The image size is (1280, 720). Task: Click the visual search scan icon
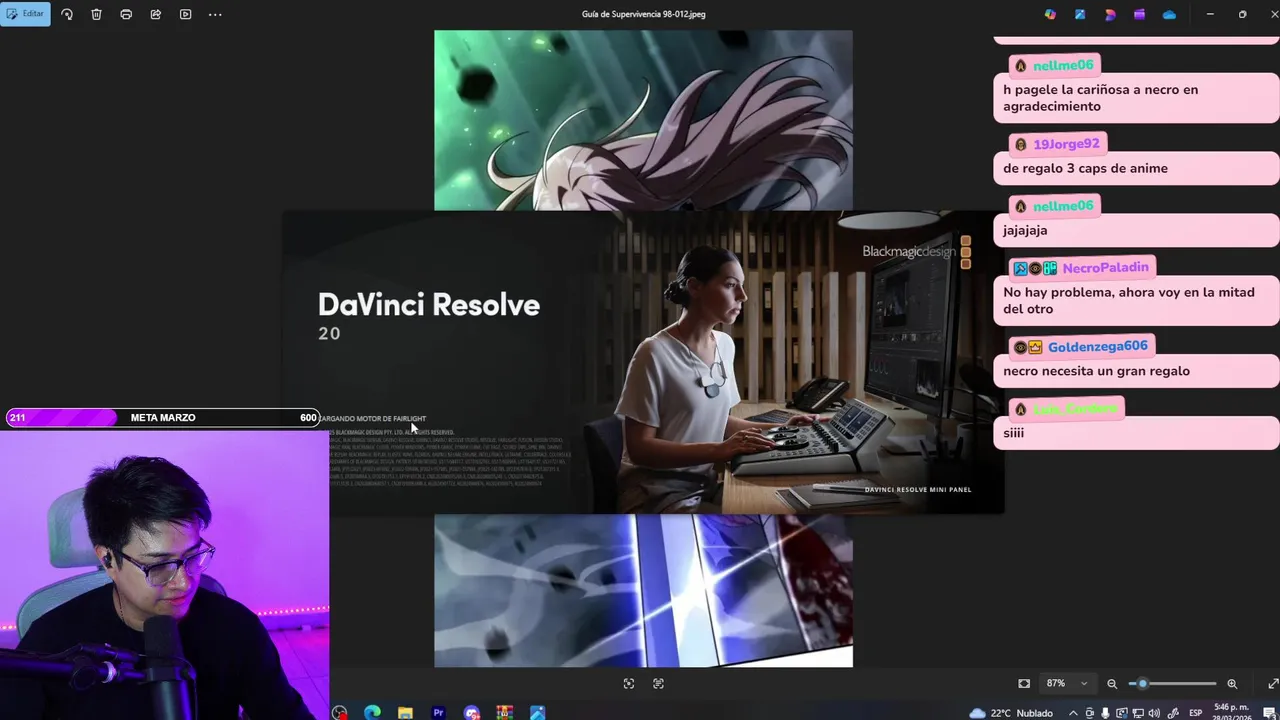pos(628,683)
